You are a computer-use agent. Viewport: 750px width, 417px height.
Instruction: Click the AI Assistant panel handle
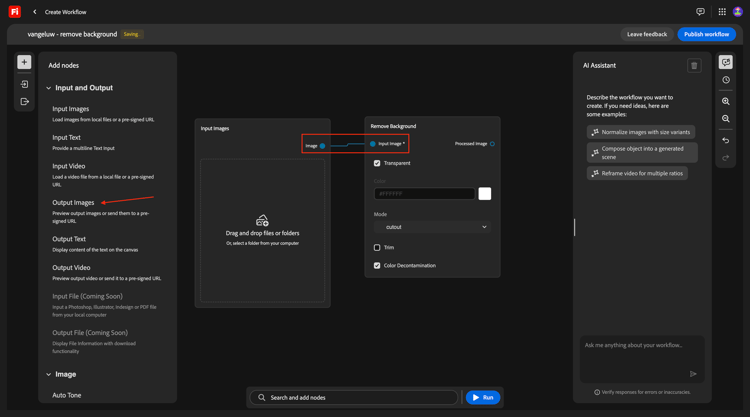click(574, 227)
